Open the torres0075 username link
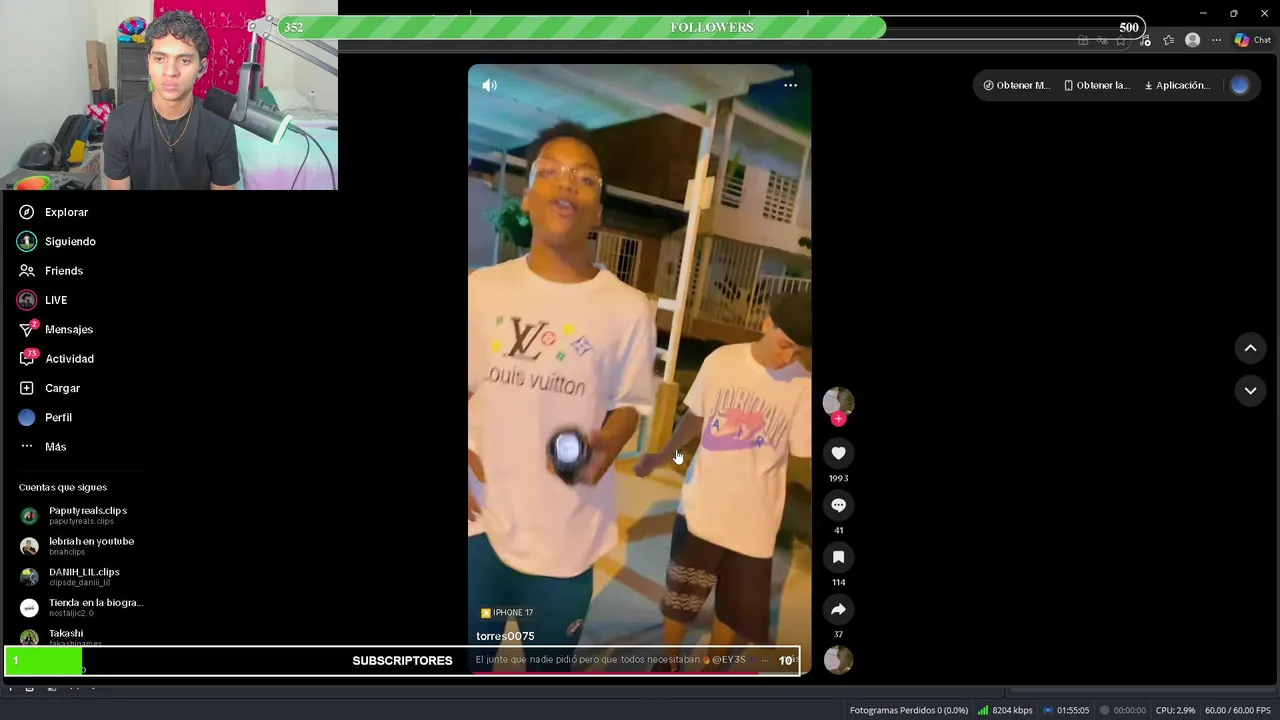The height and width of the screenshot is (720, 1280). (x=505, y=636)
